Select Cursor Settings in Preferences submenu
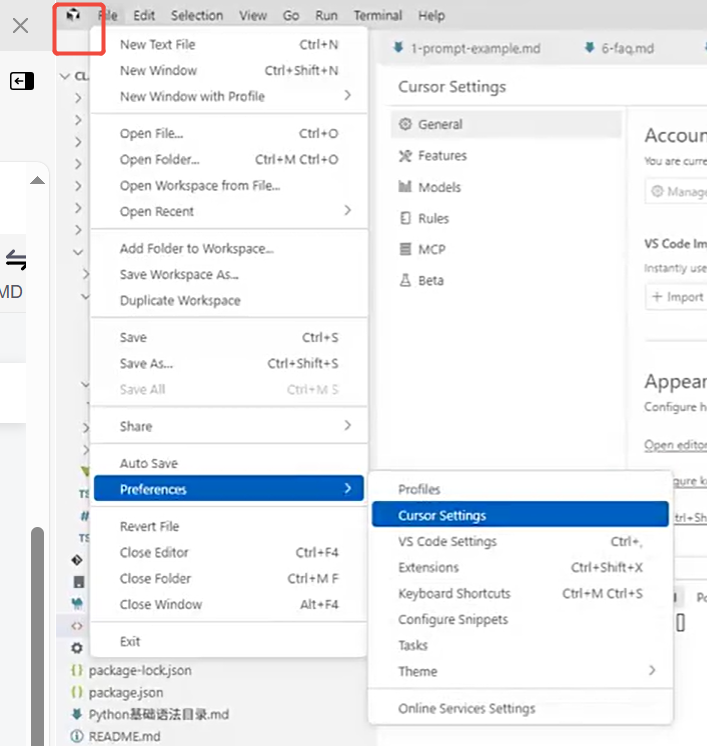The image size is (707, 746). pos(520,514)
